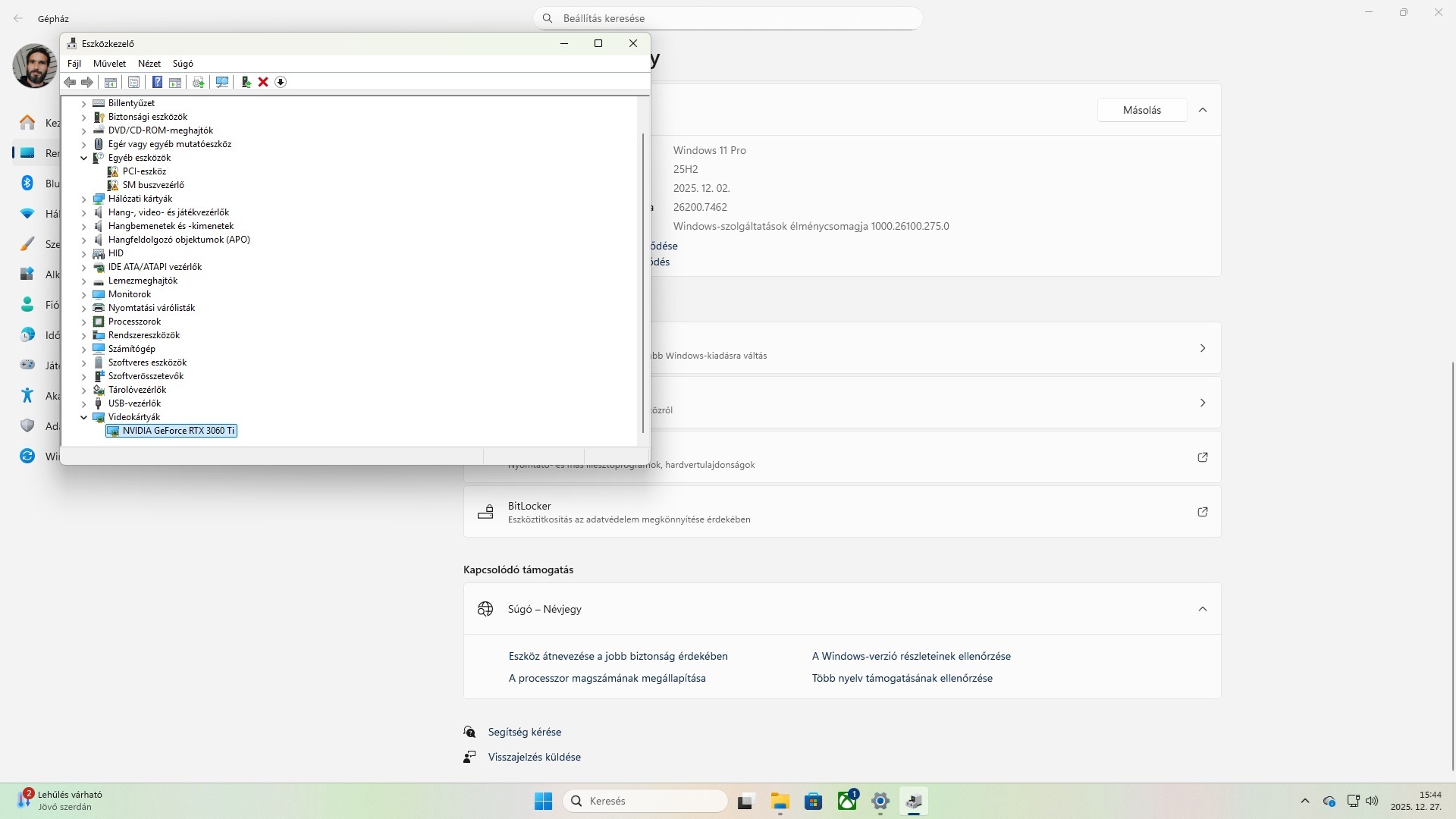Open the Művelet menu
Viewport: 1456px width, 819px height.
109,64
